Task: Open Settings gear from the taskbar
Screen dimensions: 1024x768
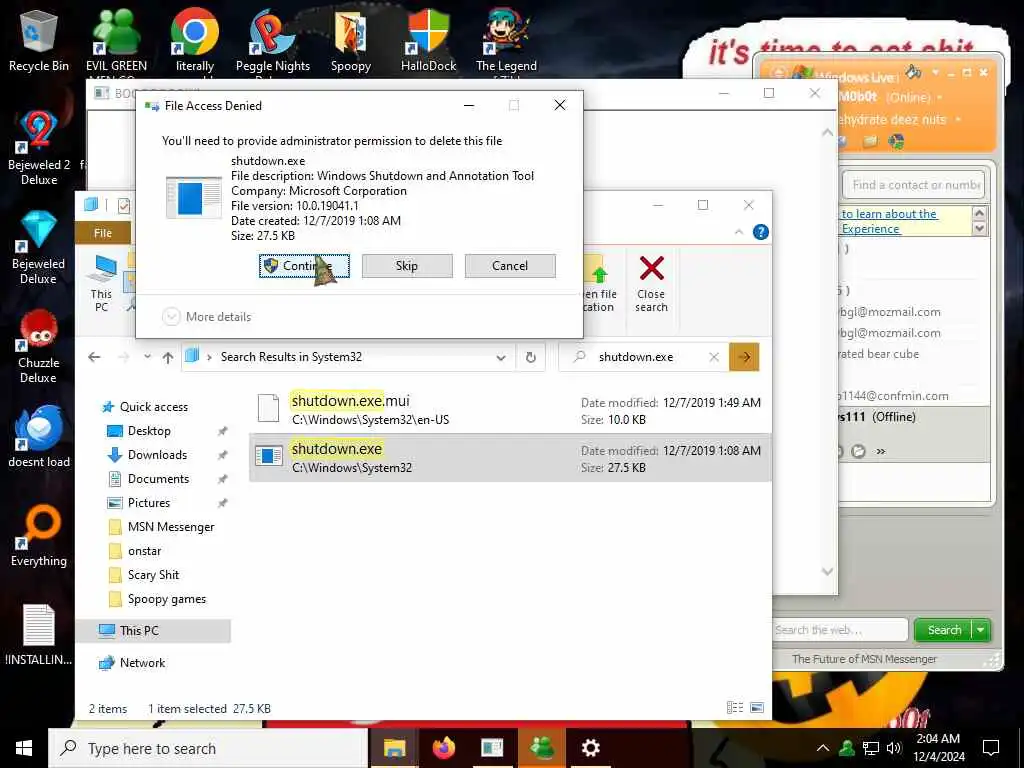Action: point(590,748)
